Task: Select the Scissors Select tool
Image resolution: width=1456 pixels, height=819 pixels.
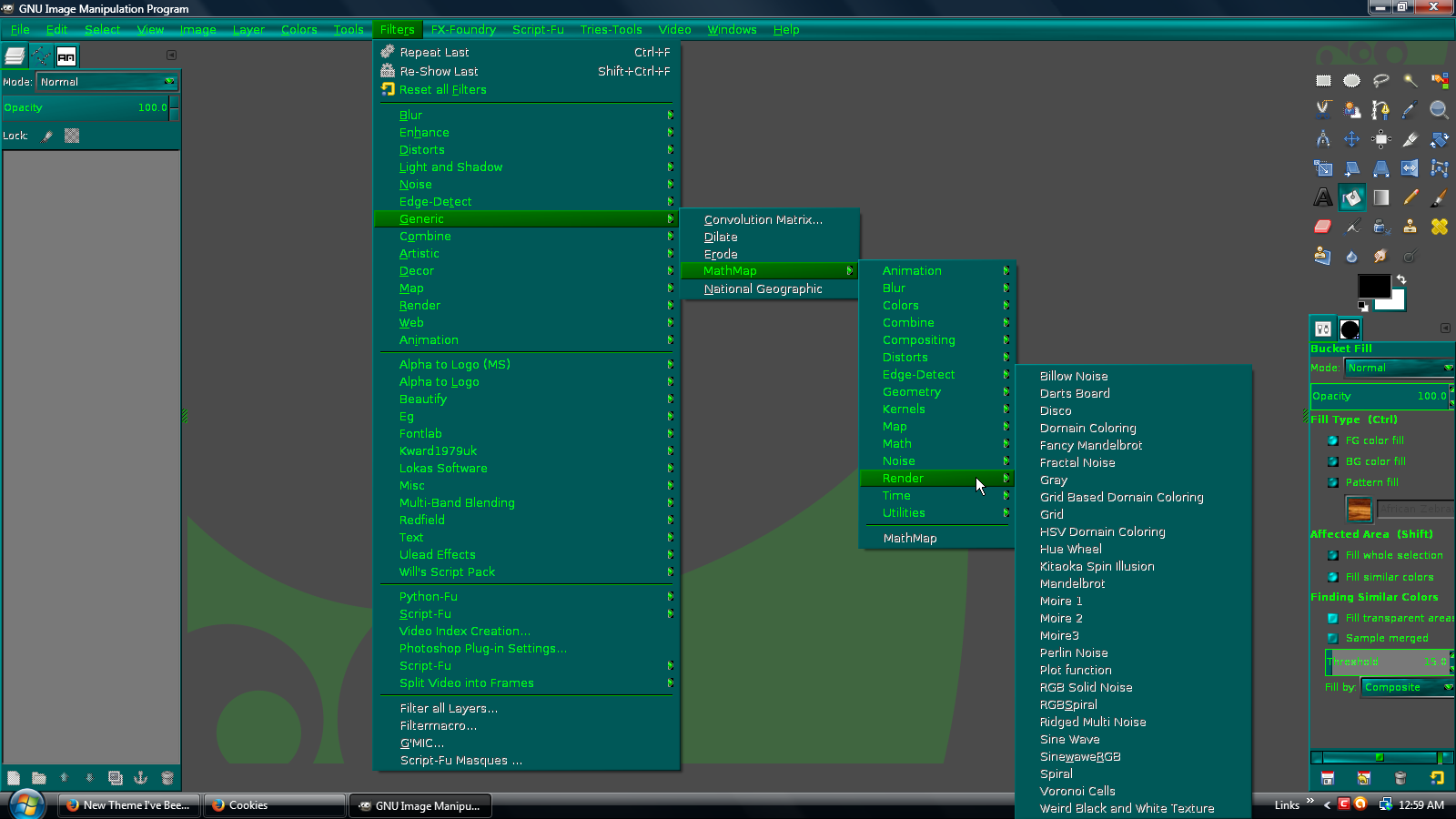Action: (1323, 110)
